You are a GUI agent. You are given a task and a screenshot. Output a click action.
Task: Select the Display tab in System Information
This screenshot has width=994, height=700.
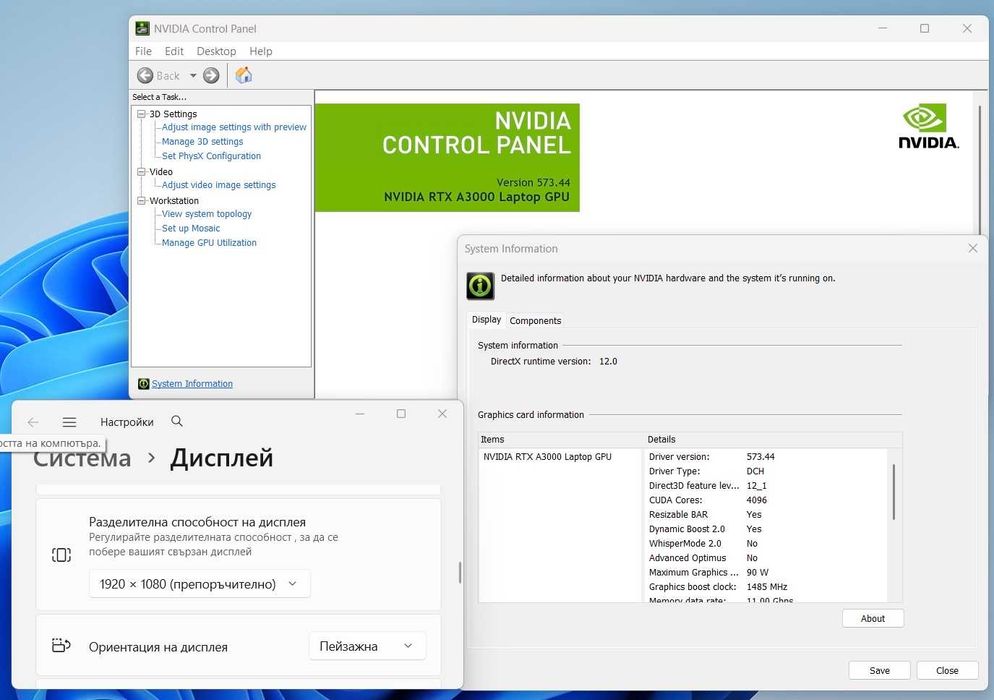click(x=486, y=320)
